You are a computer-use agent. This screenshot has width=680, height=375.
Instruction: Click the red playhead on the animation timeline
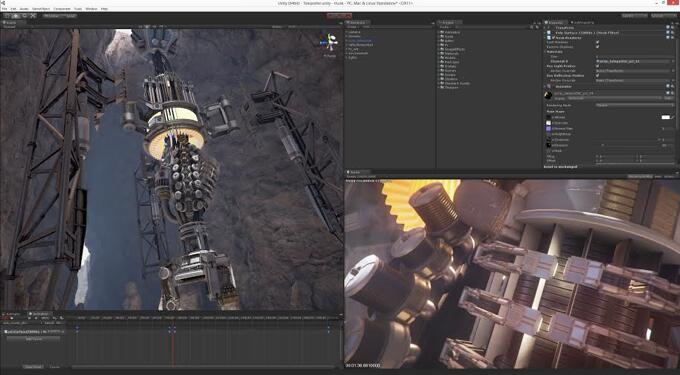(x=173, y=342)
